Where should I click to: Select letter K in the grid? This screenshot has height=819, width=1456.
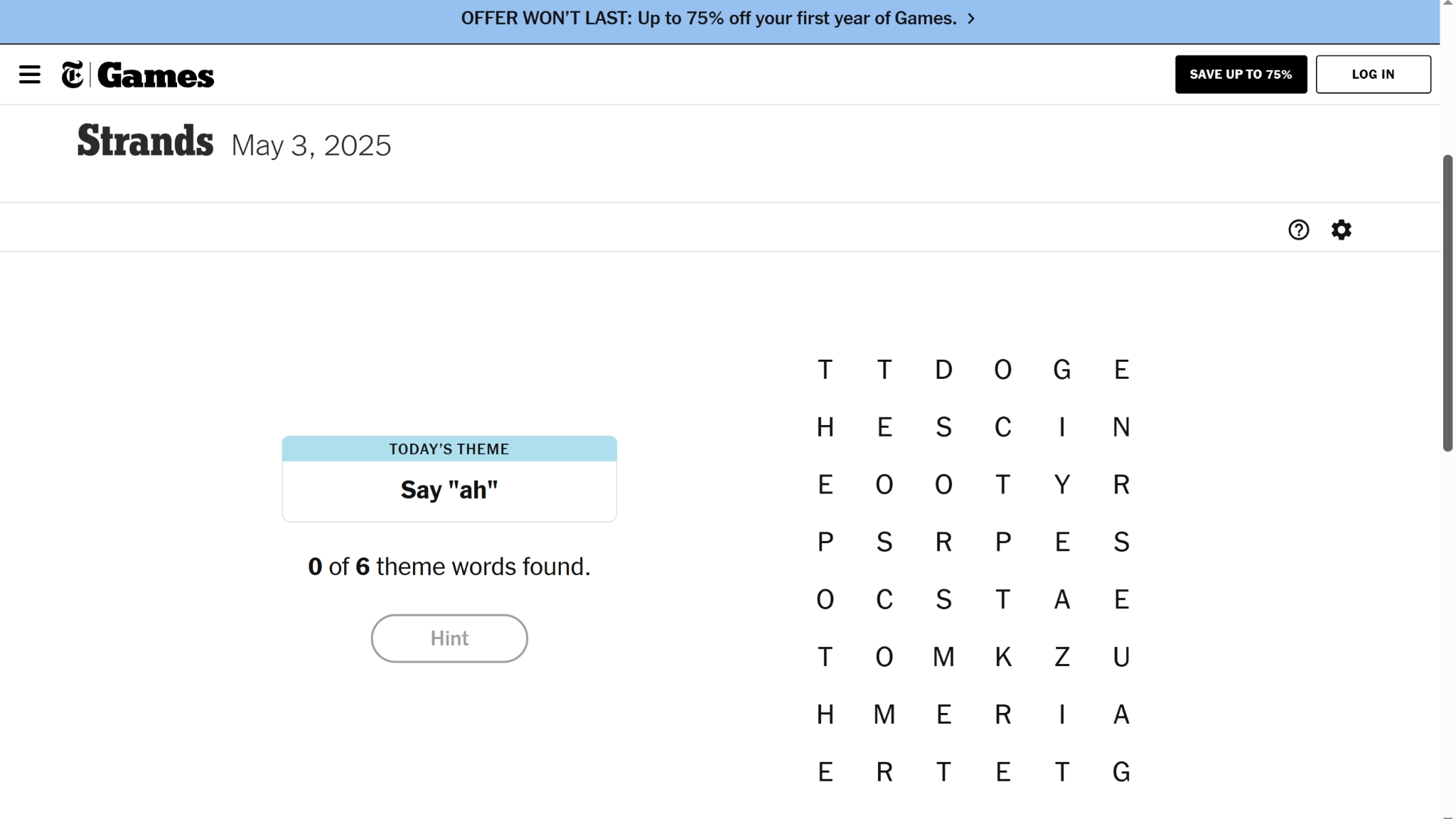click(x=1002, y=657)
